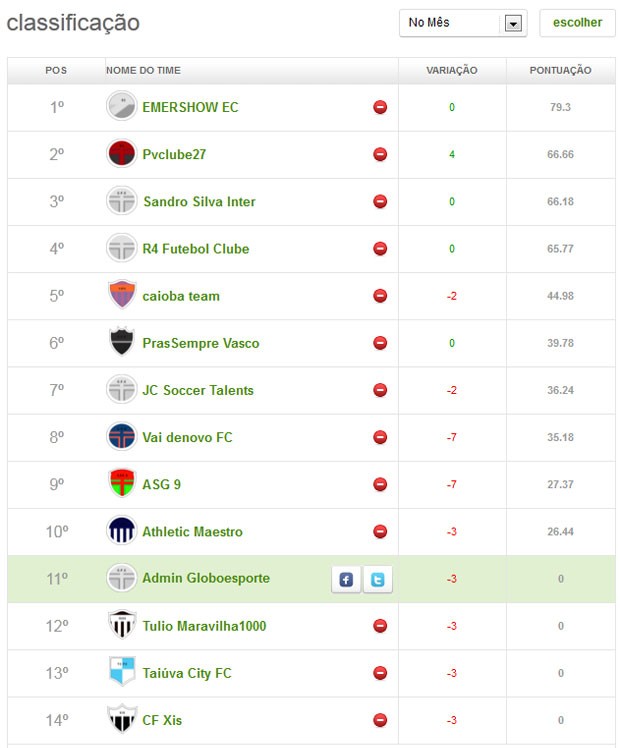Select the PONTUAÇÃO column header
The height and width of the screenshot is (748, 620).
[560, 71]
